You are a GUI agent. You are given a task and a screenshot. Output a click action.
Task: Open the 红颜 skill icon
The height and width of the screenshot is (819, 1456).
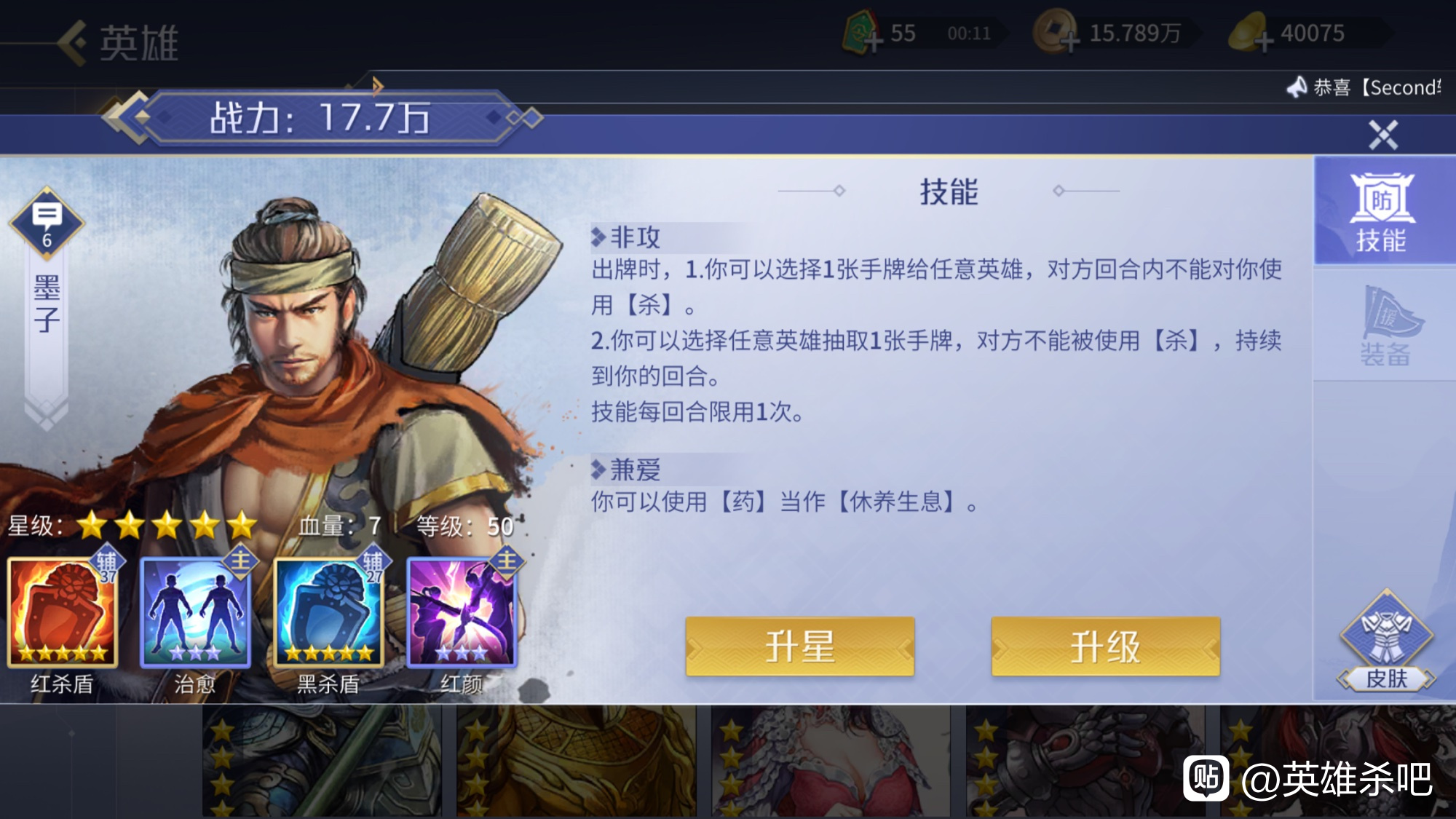(462, 612)
